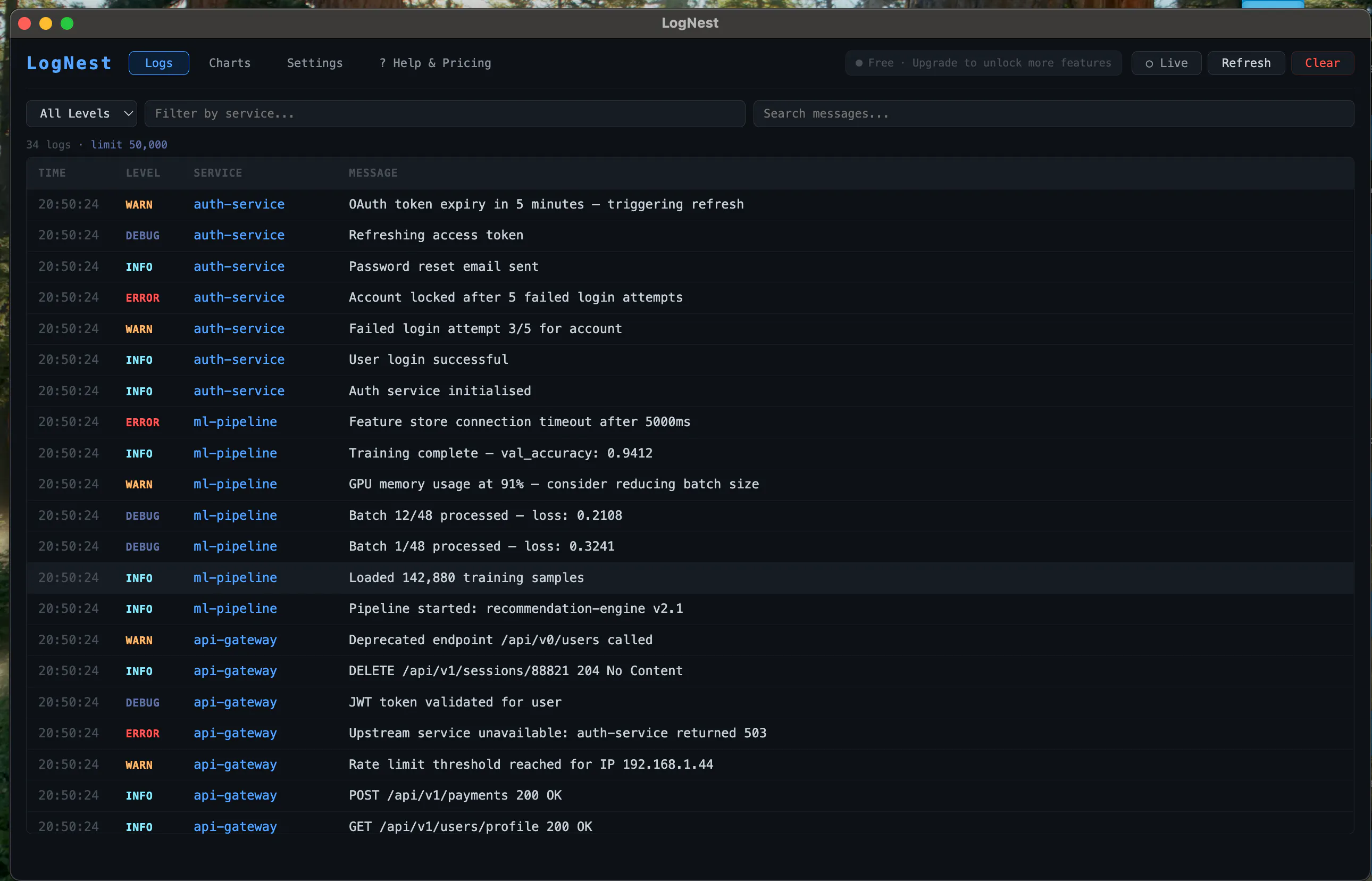Click WARN level in GPU memory usage row
The height and width of the screenshot is (881, 1372).
(x=139, y=485)
